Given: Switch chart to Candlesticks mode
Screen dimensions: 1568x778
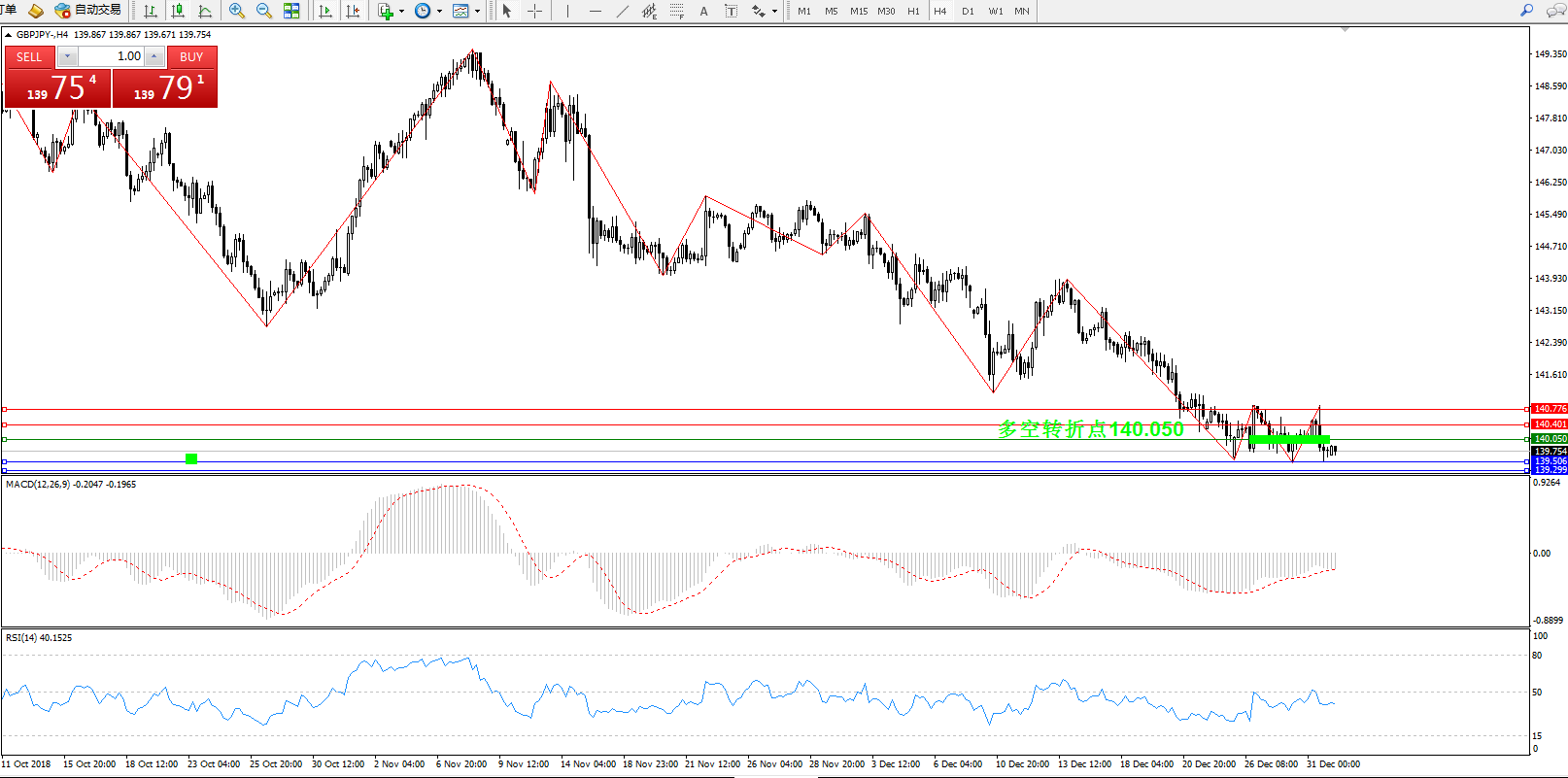Looking at the screenshot, I should pyautogui.click(x=178, y=11).
